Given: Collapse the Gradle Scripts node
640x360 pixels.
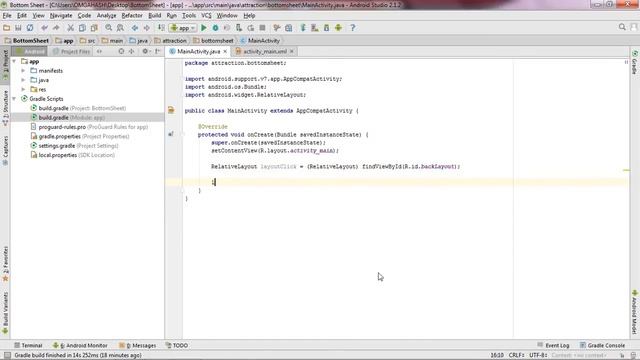Looking at the screenshot, I should coord(14,99).
